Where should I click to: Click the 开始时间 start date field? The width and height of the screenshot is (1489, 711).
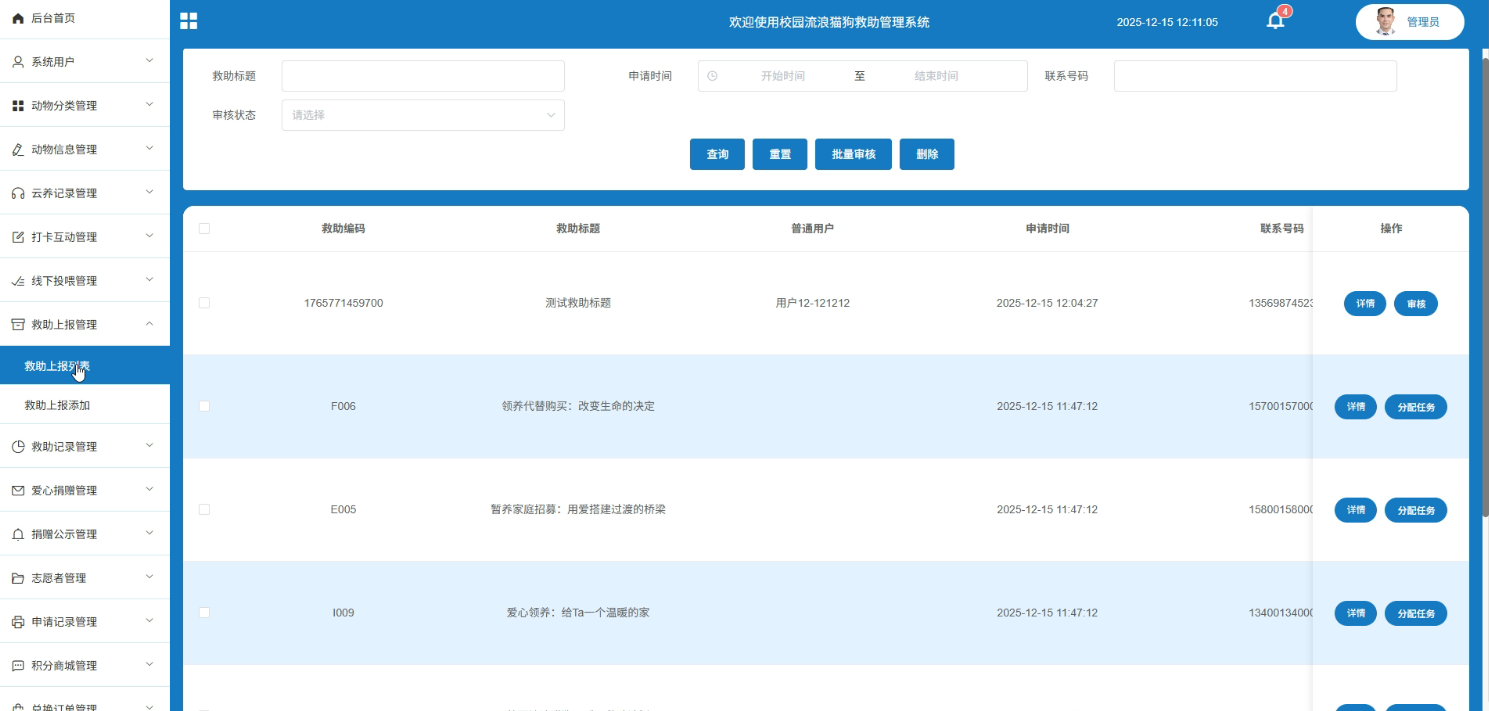[x=782, y=76]
